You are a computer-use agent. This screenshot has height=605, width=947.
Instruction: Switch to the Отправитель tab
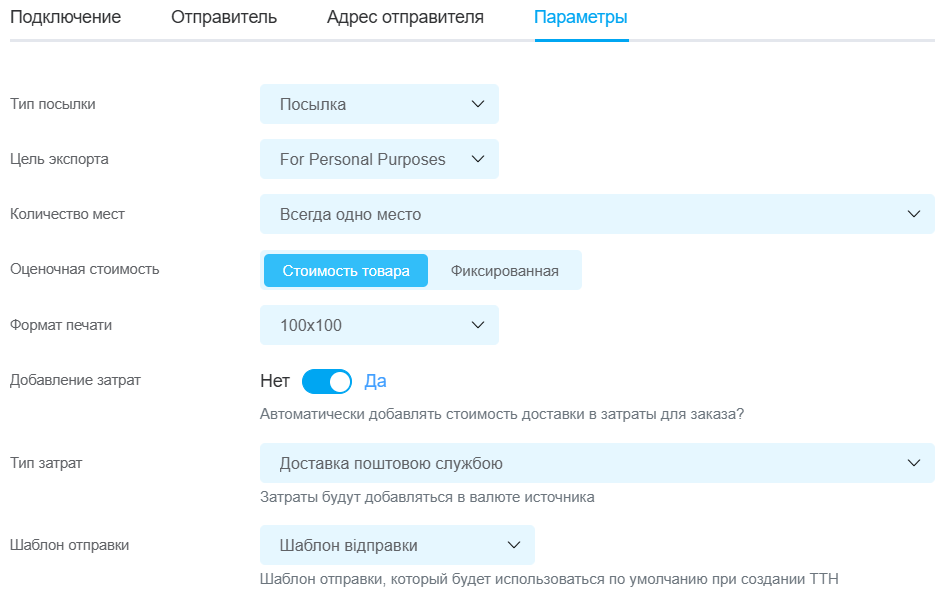tap(223, 17)
